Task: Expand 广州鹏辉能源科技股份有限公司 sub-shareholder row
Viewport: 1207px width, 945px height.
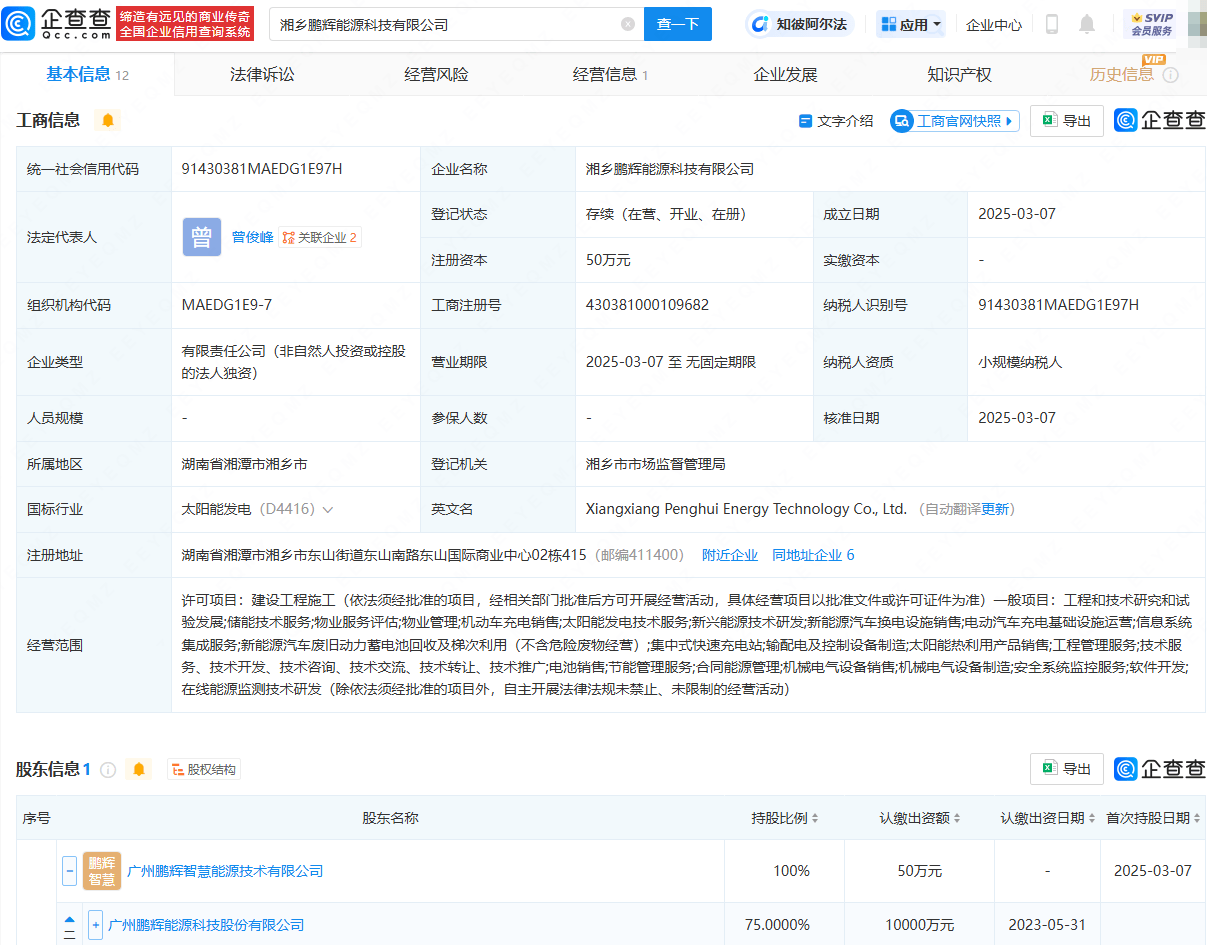Action: tap(96, 925)
